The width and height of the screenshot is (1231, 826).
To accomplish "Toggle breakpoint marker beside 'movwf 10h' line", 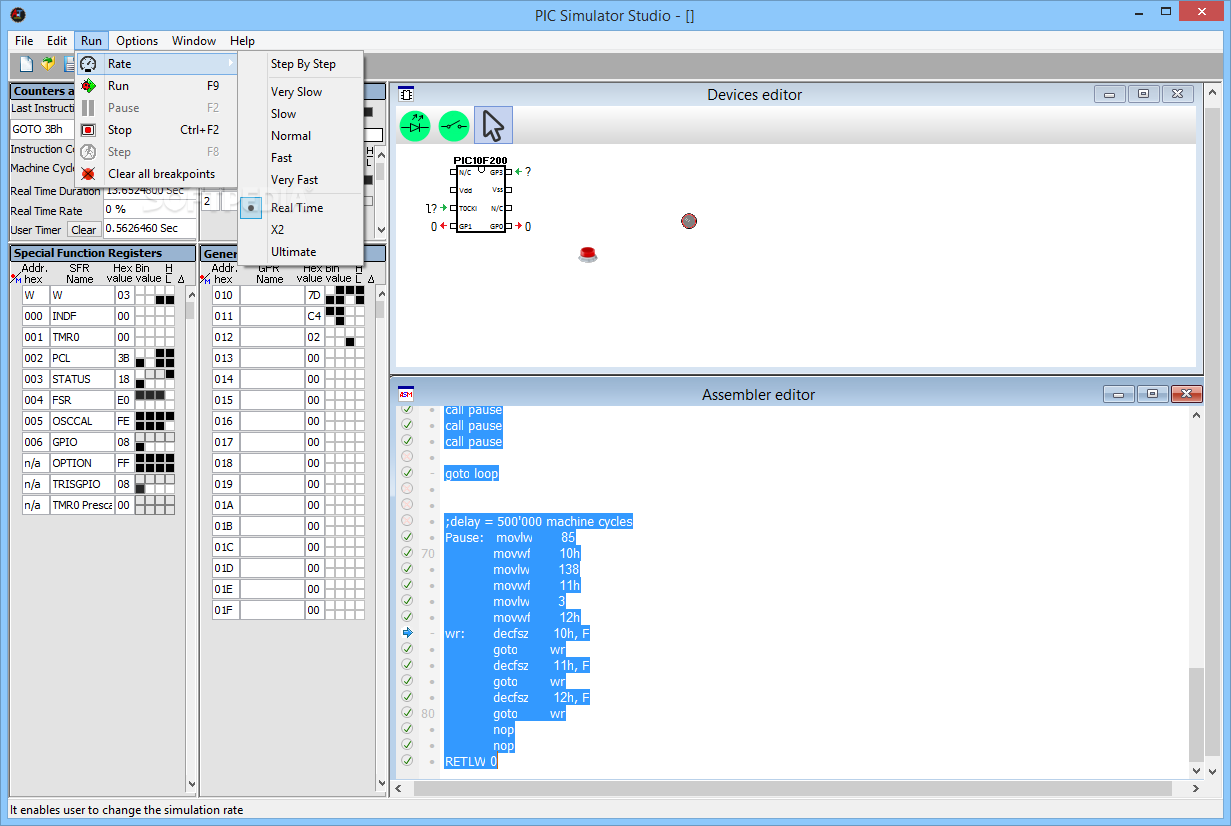I will [x=407, y=553].
